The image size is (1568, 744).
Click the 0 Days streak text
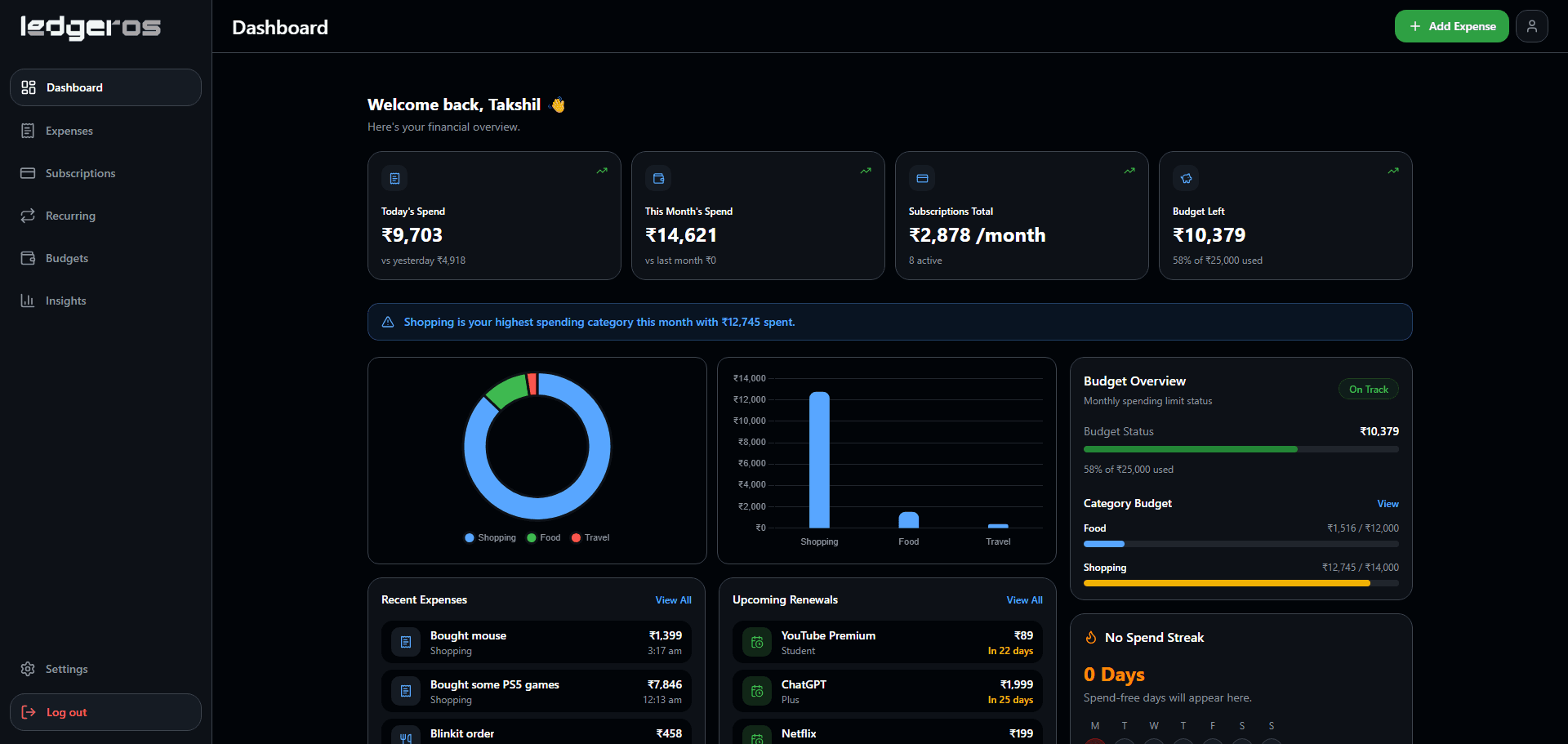(x=1114, y=675)
